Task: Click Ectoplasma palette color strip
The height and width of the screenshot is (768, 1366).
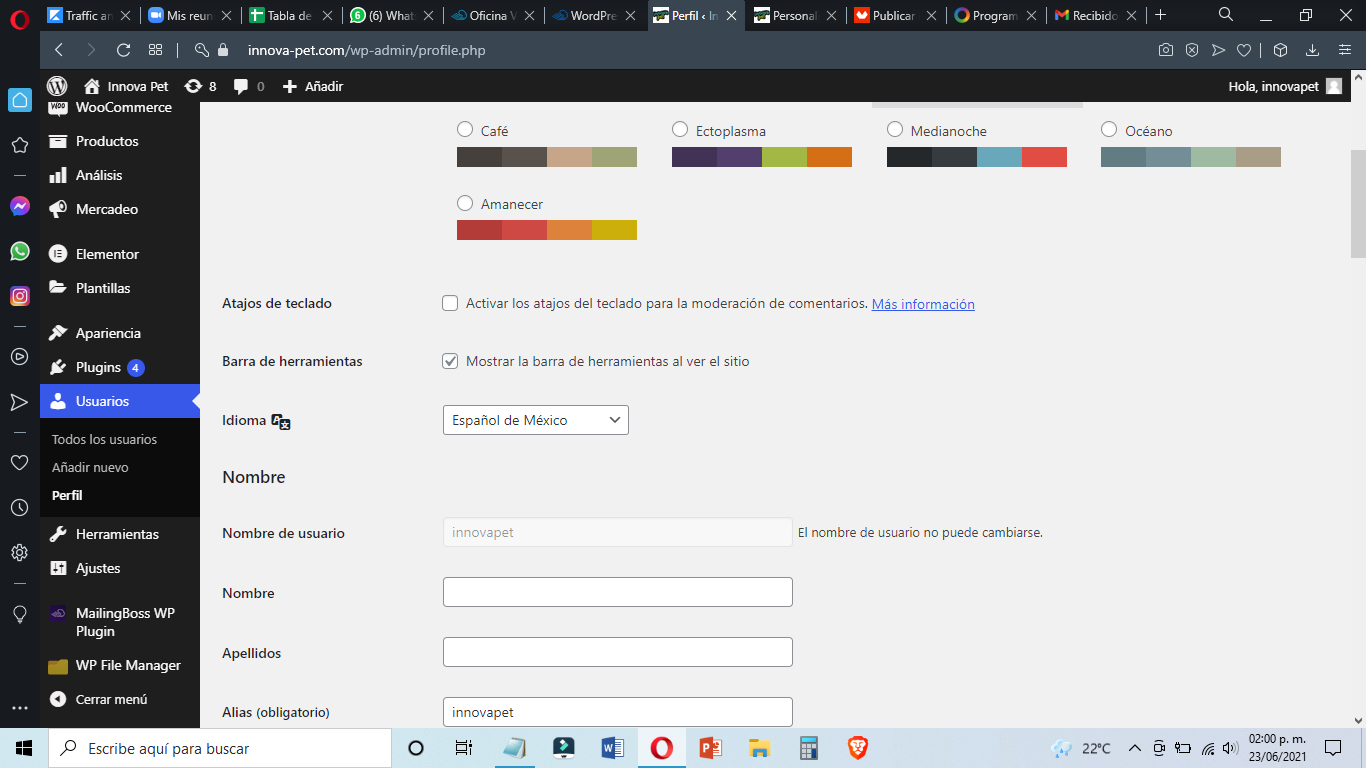Action: tap(762, 157)
